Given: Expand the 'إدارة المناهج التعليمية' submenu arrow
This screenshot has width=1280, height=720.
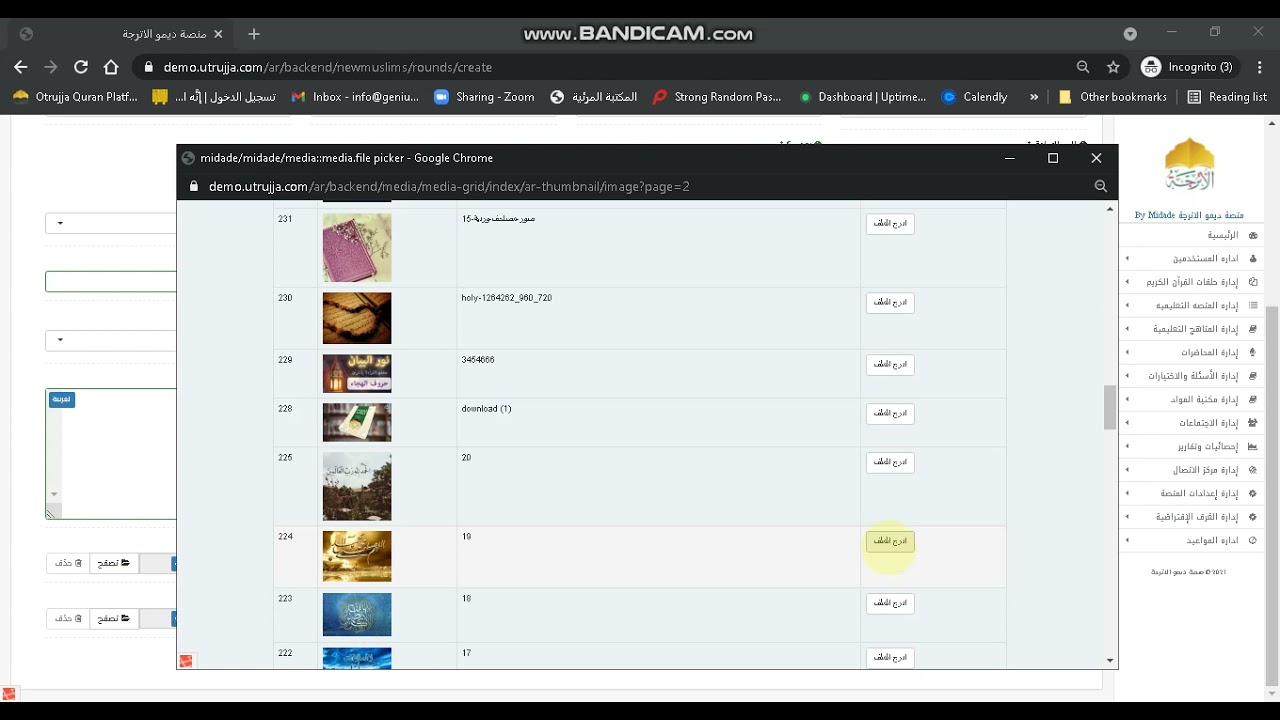Looking at the screenshot, I should pos(1127,329).
